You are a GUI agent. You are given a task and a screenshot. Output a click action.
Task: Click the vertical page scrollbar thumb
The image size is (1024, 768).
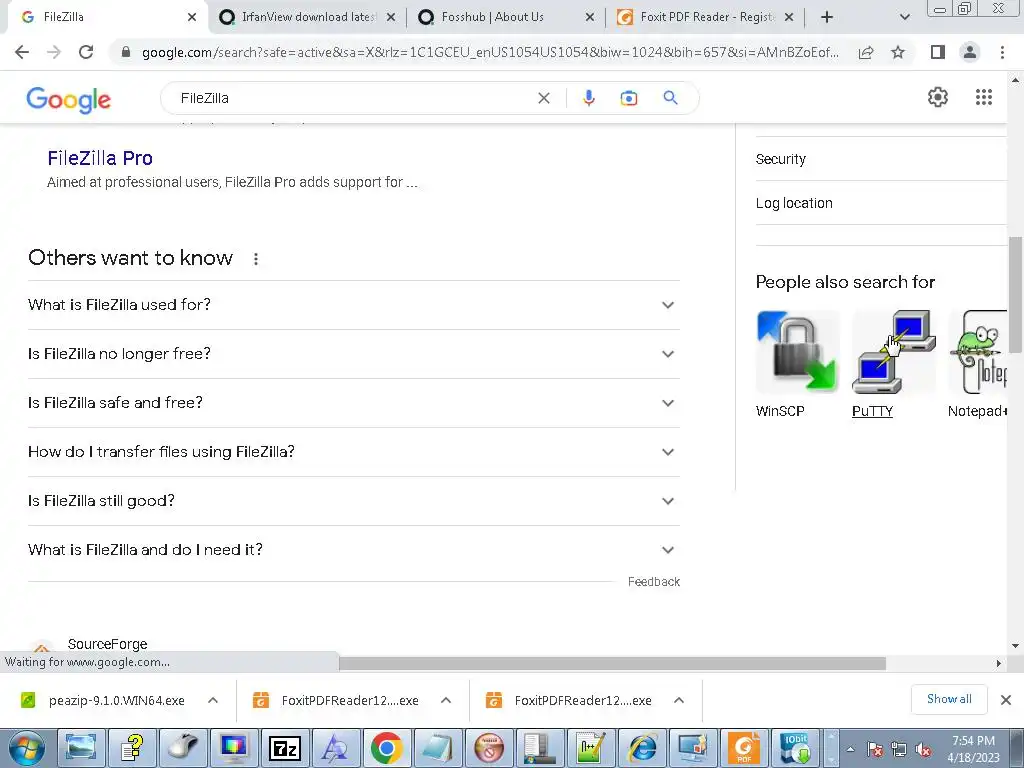coord(1015,295)
